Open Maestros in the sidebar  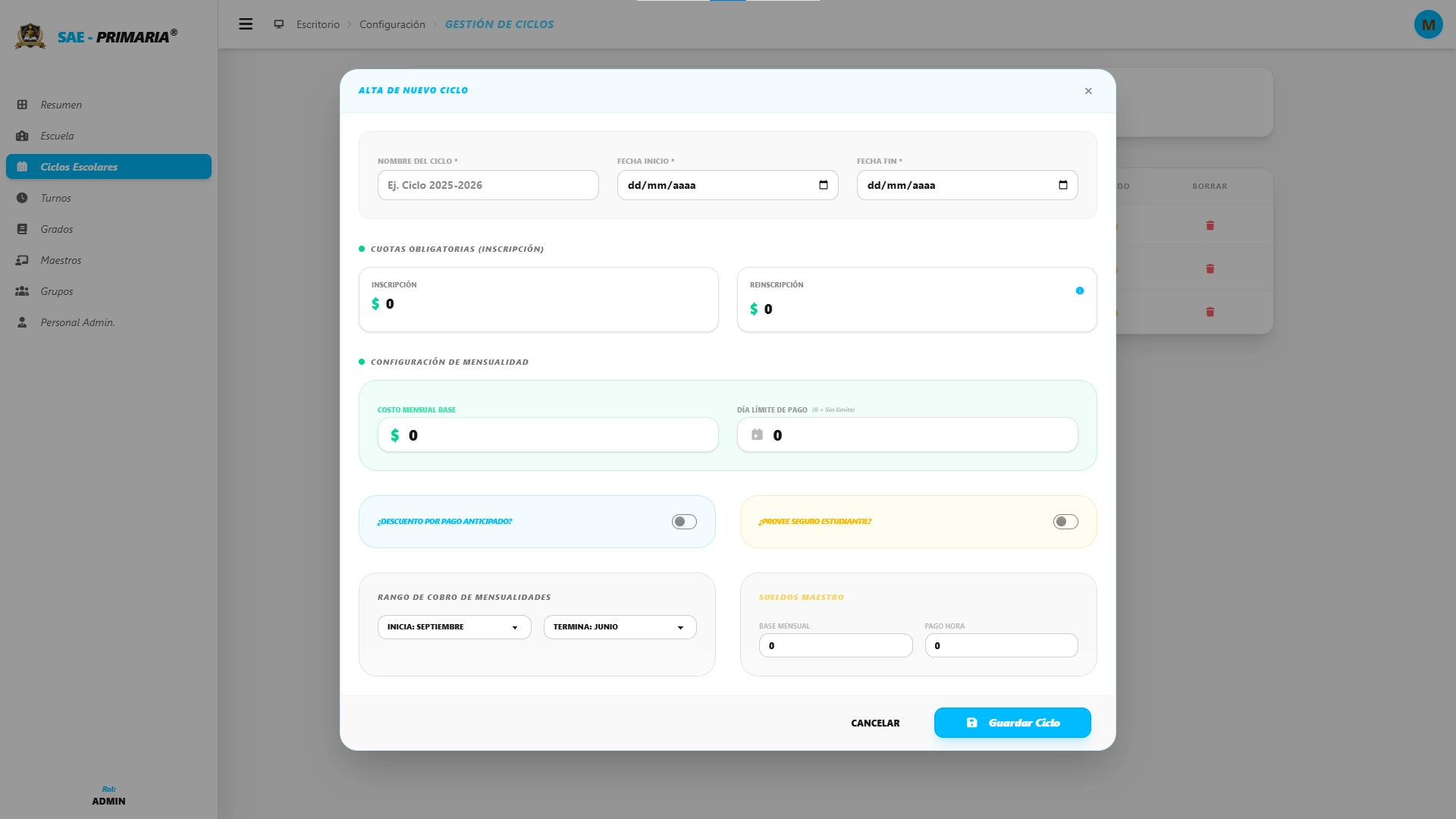click(61, 260)
